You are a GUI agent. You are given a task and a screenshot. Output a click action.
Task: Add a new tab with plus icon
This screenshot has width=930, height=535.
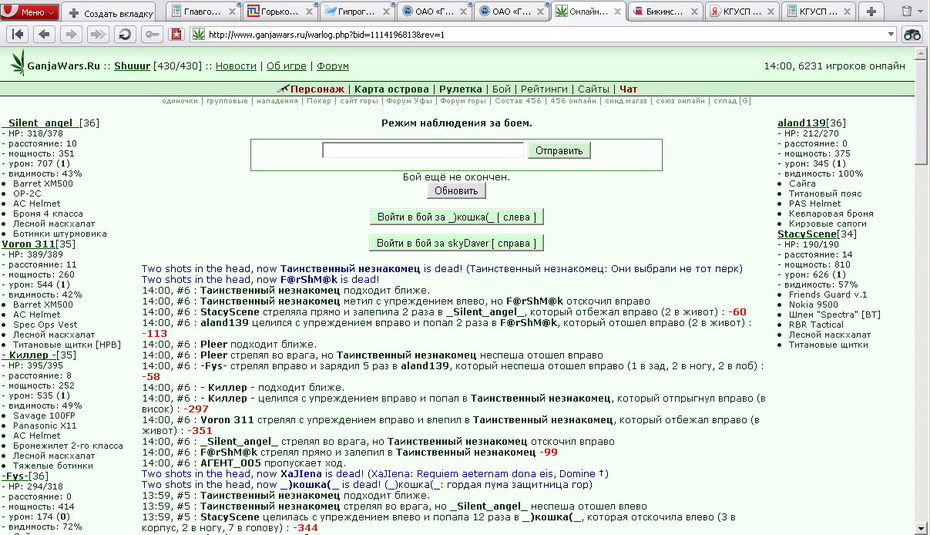click(x=871, y=11)
